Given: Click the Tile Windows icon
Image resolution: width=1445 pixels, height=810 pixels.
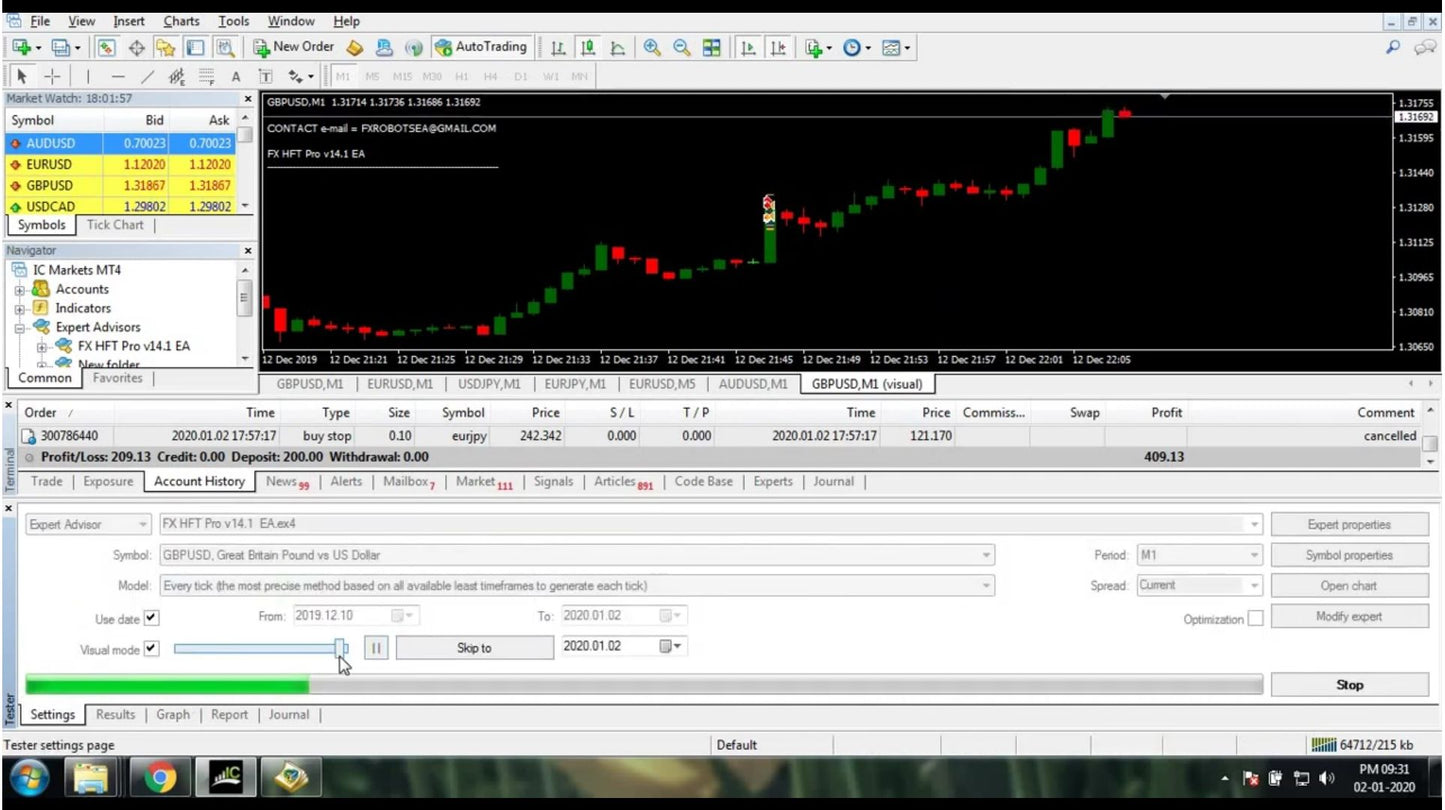Looking at the screenshot, I should pos(712,46).
